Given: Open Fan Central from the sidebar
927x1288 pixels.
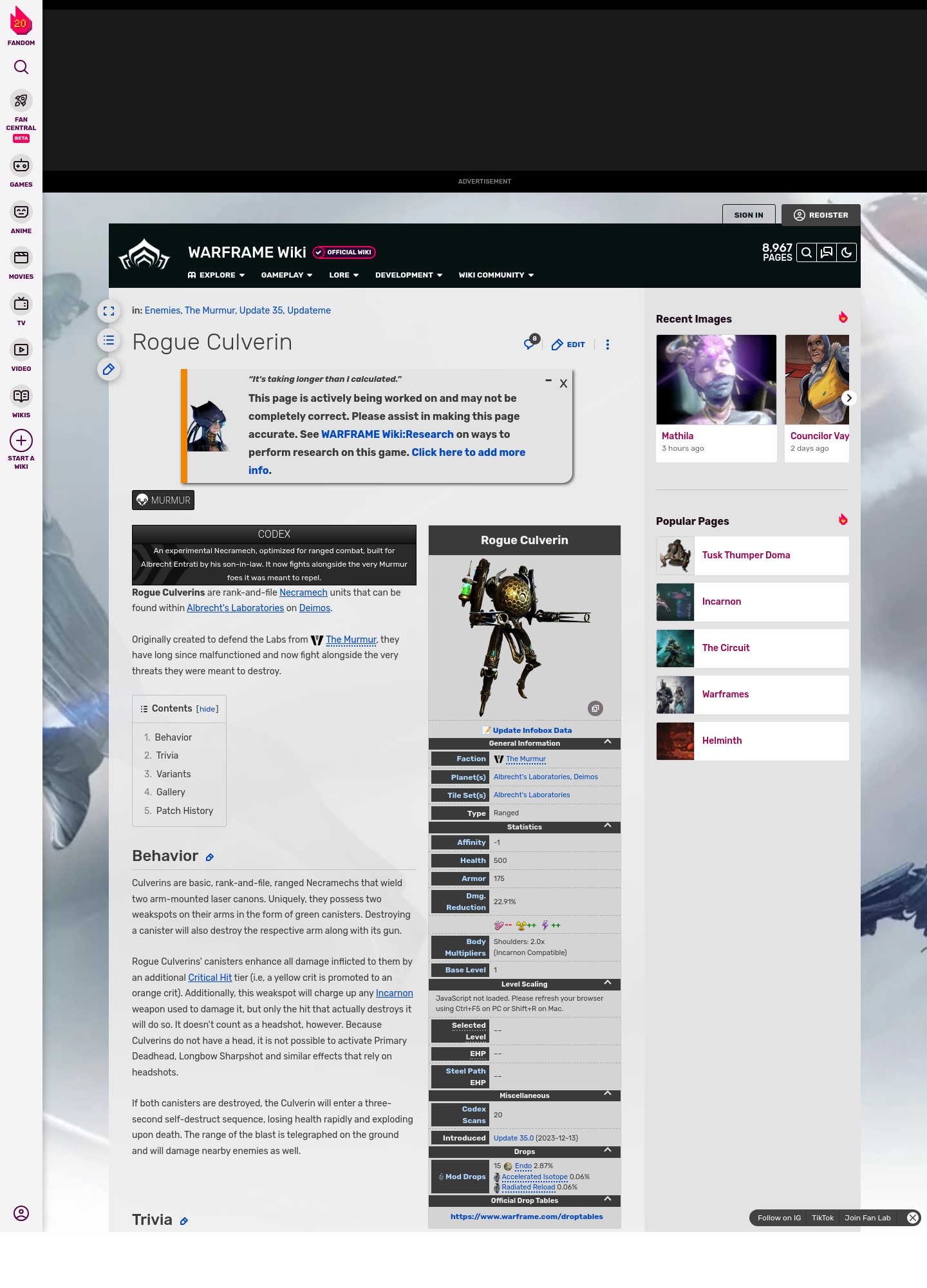Looking at the screenshot, I should coord(21,115).
